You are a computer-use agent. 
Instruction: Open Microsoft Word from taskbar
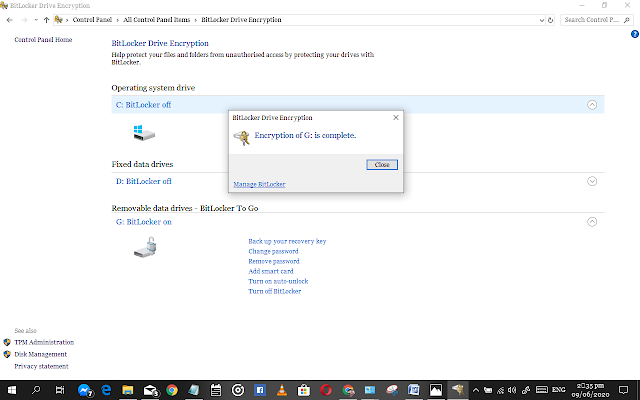point(413,390)
